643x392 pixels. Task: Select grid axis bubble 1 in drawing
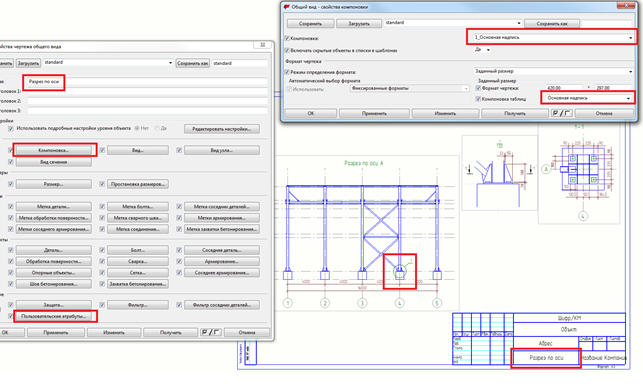pos(288,303)
